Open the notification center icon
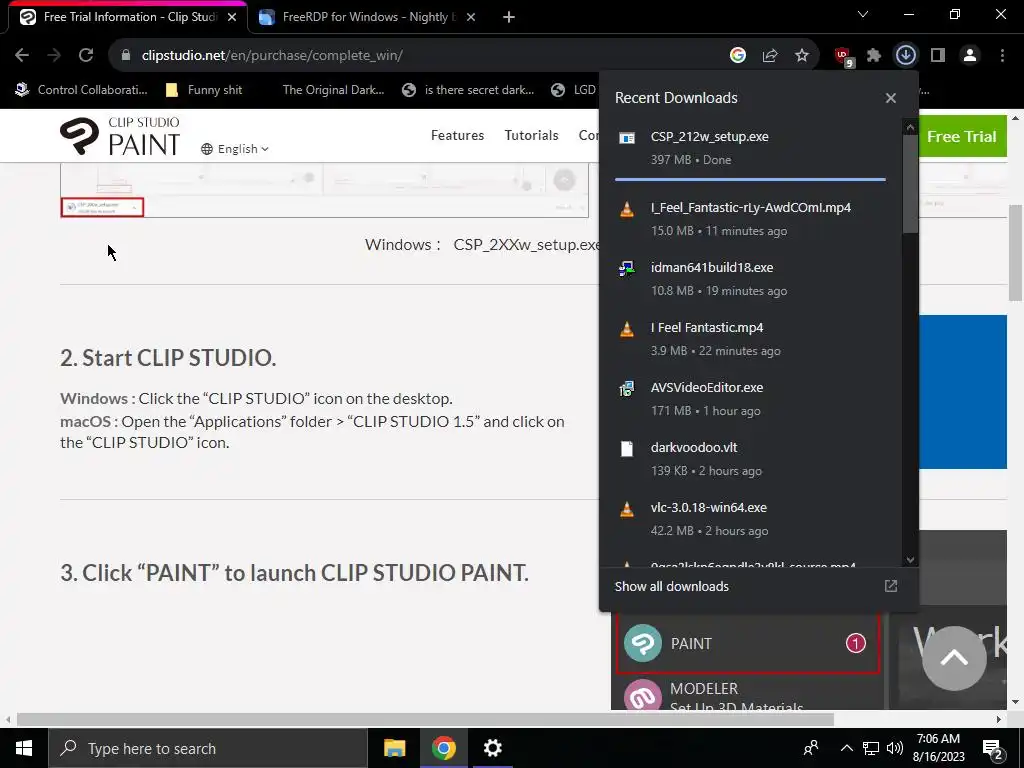The height and width of the screenshot is (768, 1024). [993, 749]
